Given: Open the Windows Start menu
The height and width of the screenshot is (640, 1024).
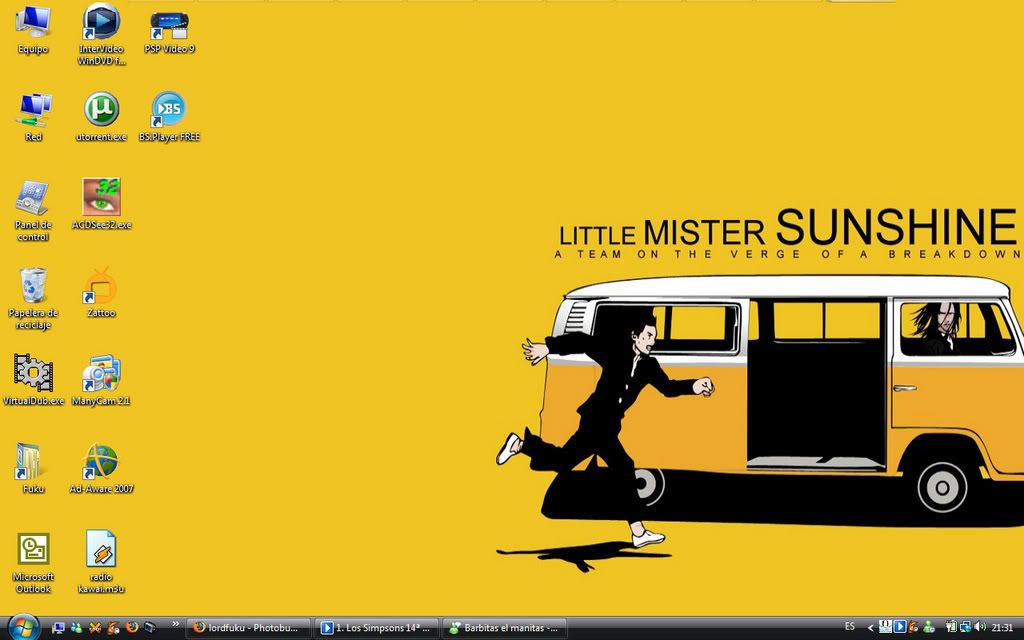Looking at the screenshot, I should pyautogui.click(x=24, y=627).
